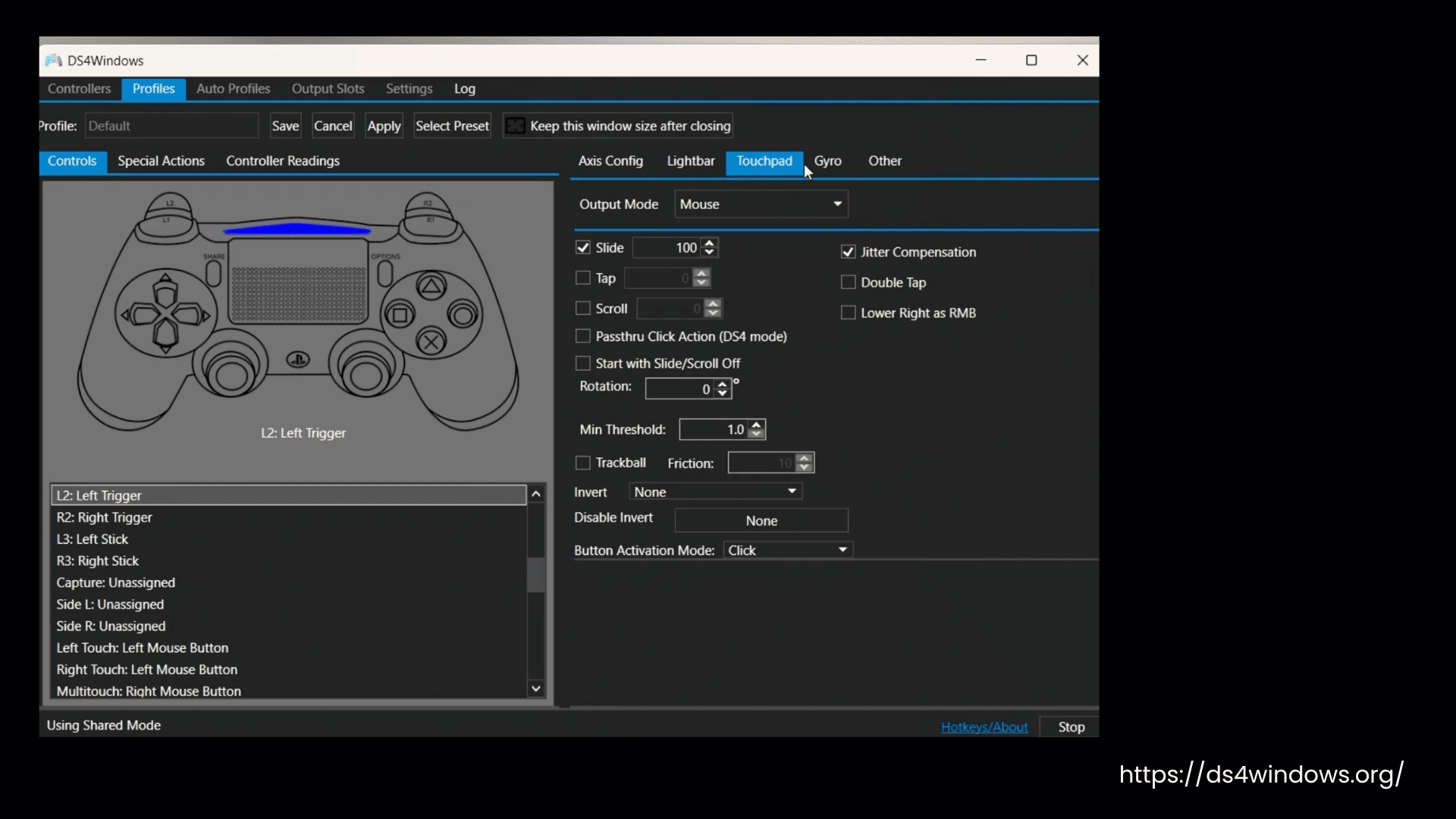
Task: Click the triangle button on the controller image
Action: (x=431, y=287)
